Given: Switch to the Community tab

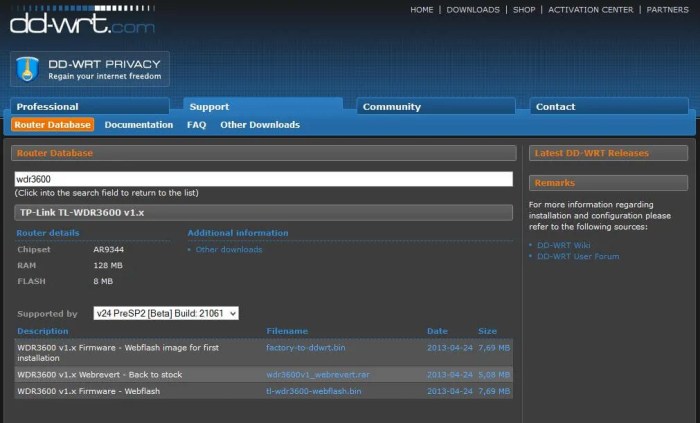Looking at the screenshot, I should tap(436, 107).
